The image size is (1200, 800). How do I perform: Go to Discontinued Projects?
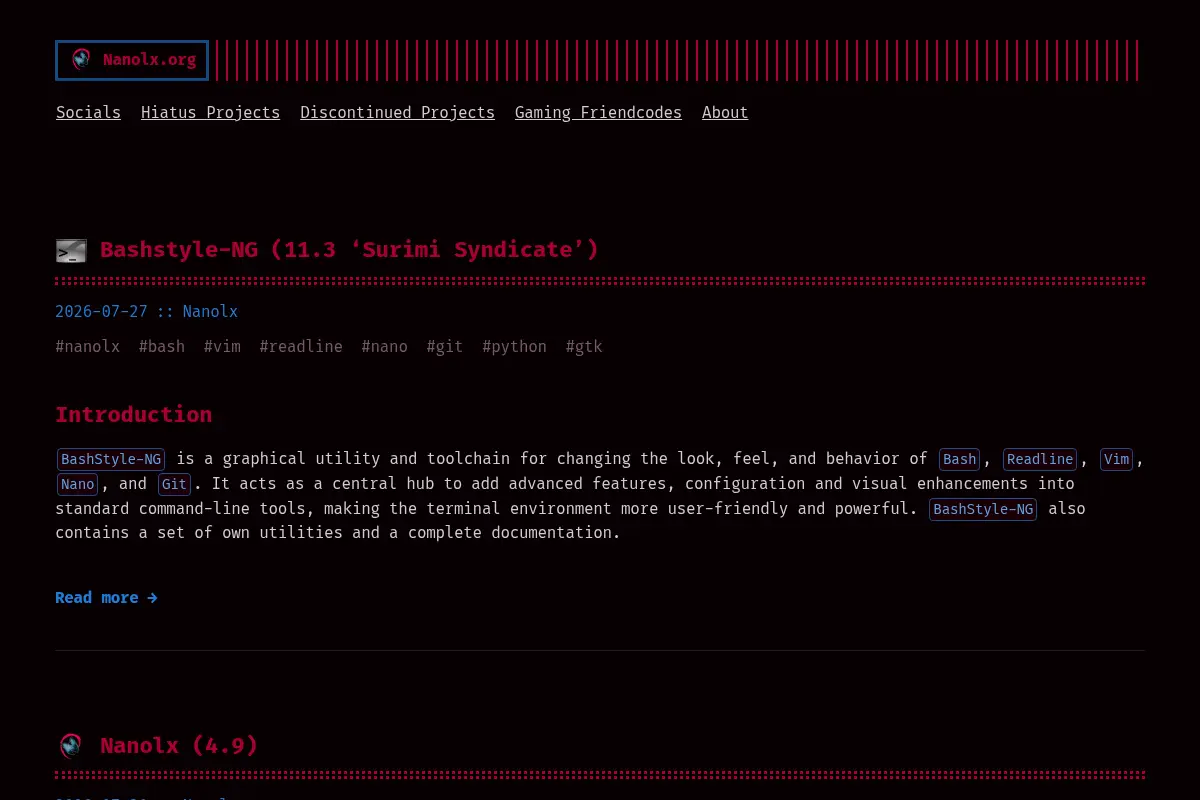click(397, 112)
